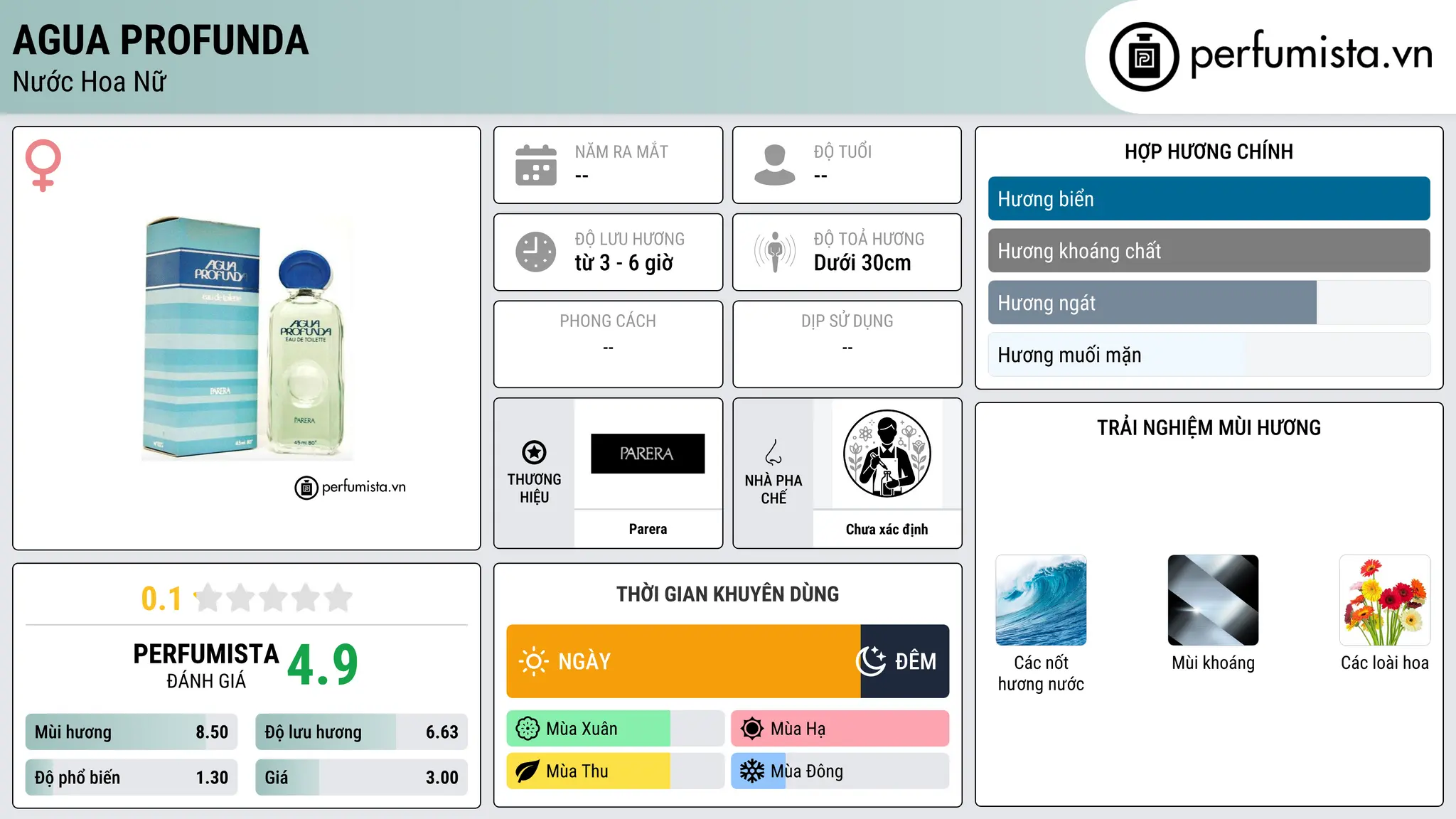
Task: Click the perfumista.vn watermark logo under product photo
Action: 350,487
